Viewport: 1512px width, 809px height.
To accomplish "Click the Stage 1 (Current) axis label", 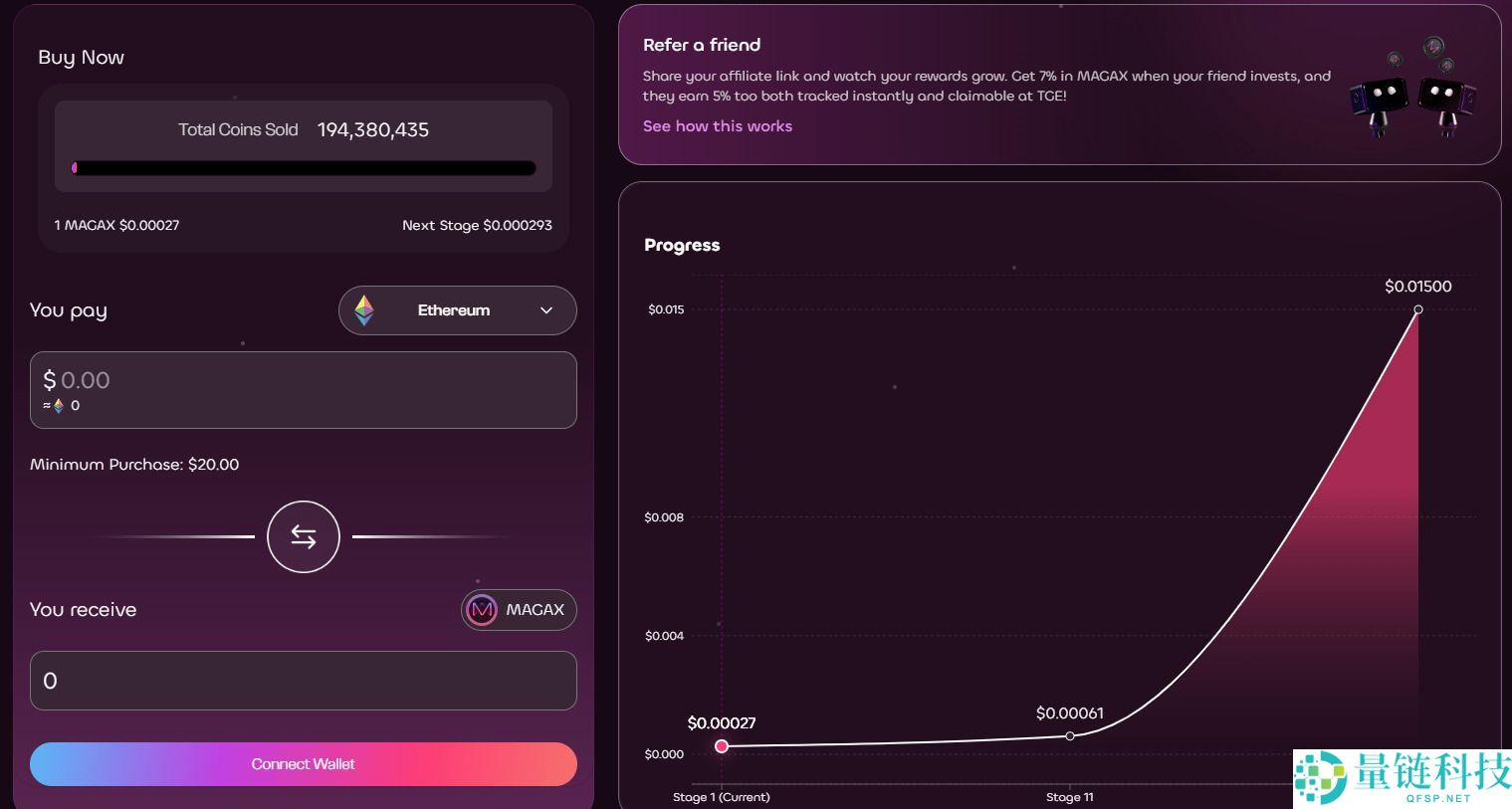I will (x=721, y=797).
